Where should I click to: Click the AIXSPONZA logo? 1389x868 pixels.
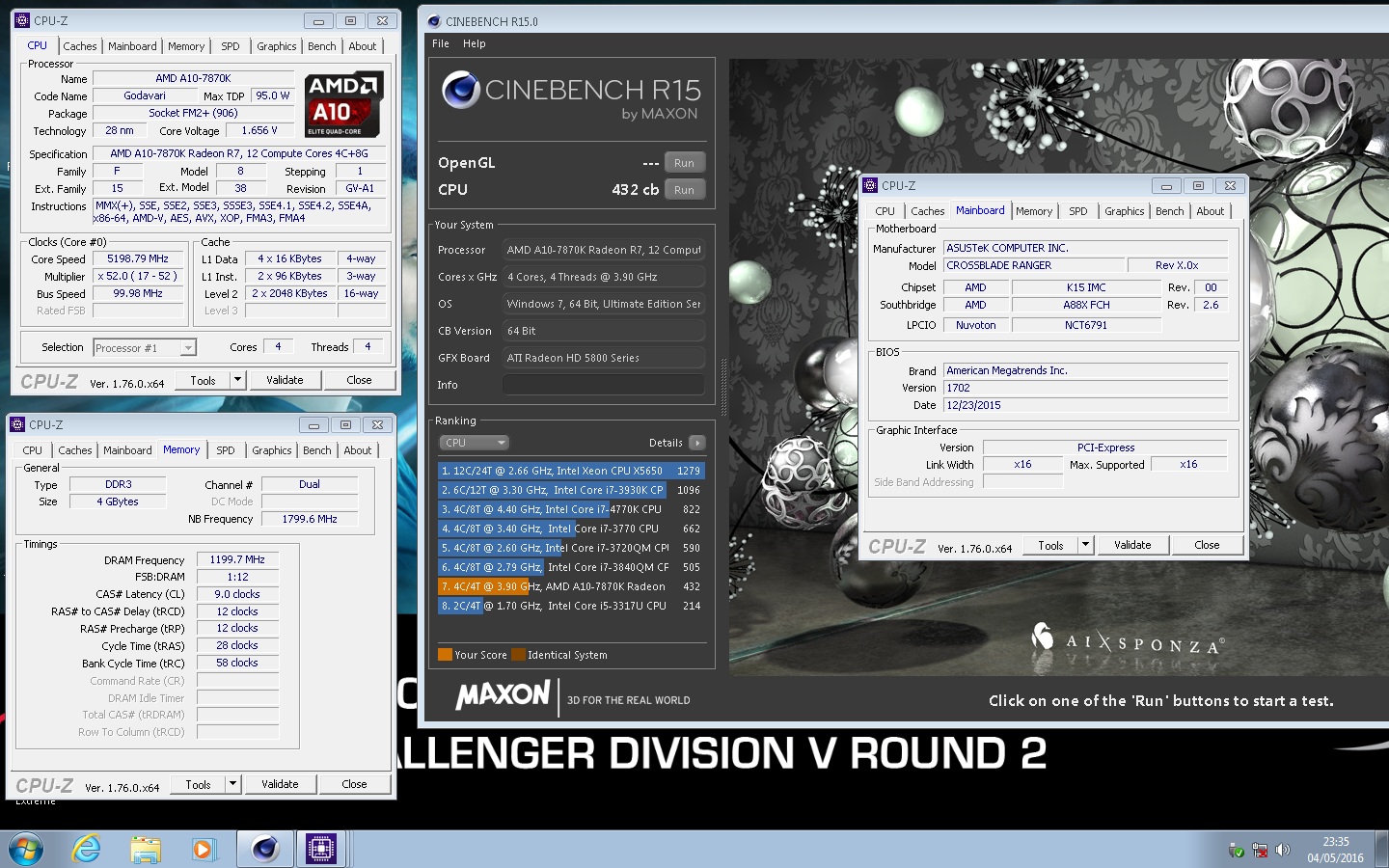click(x=1129, y=639)
